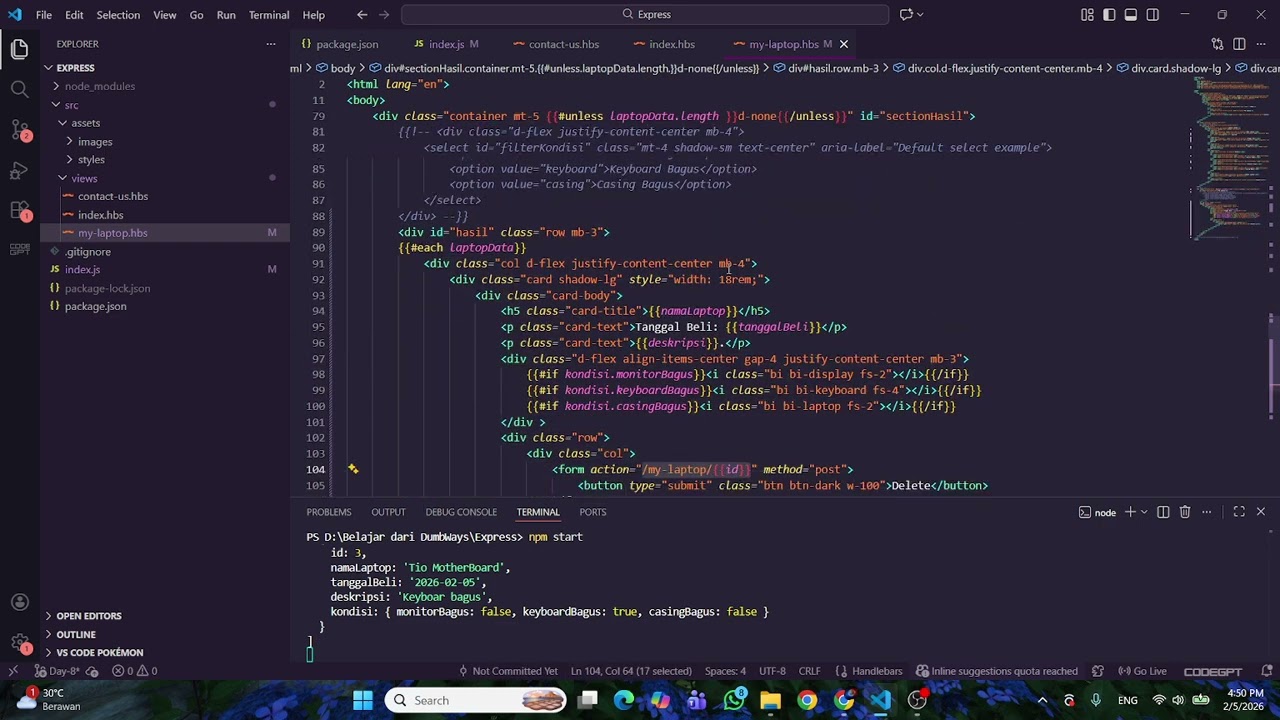The image size is (1280, 720).
Task: Open the File menu
Action: pos(44,15)
